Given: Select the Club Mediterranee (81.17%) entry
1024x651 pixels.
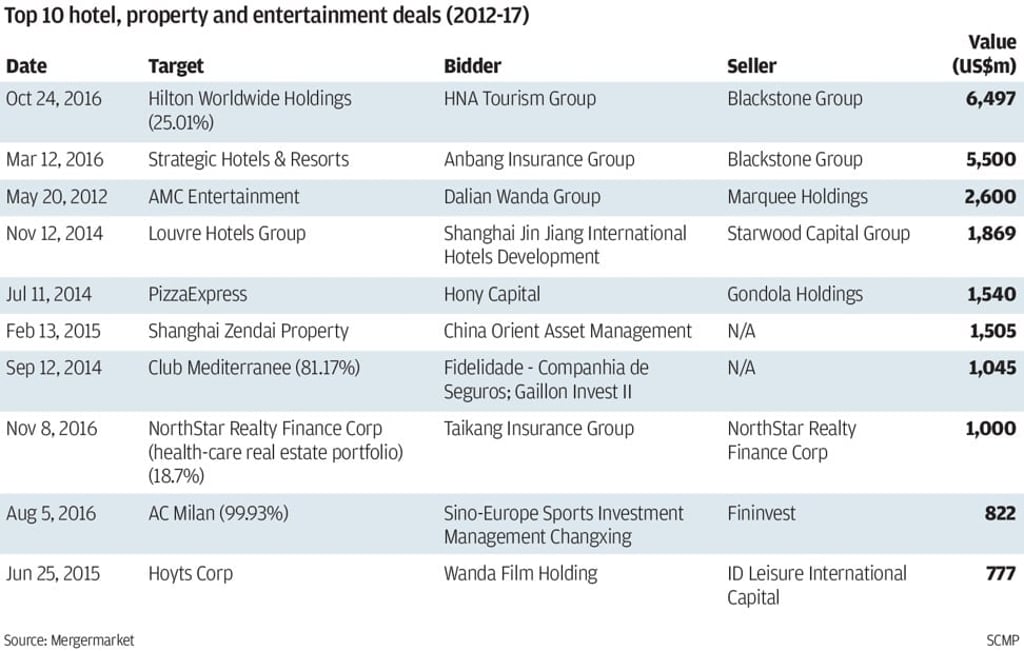Looking at the screenshot, I should click(254, 368).
